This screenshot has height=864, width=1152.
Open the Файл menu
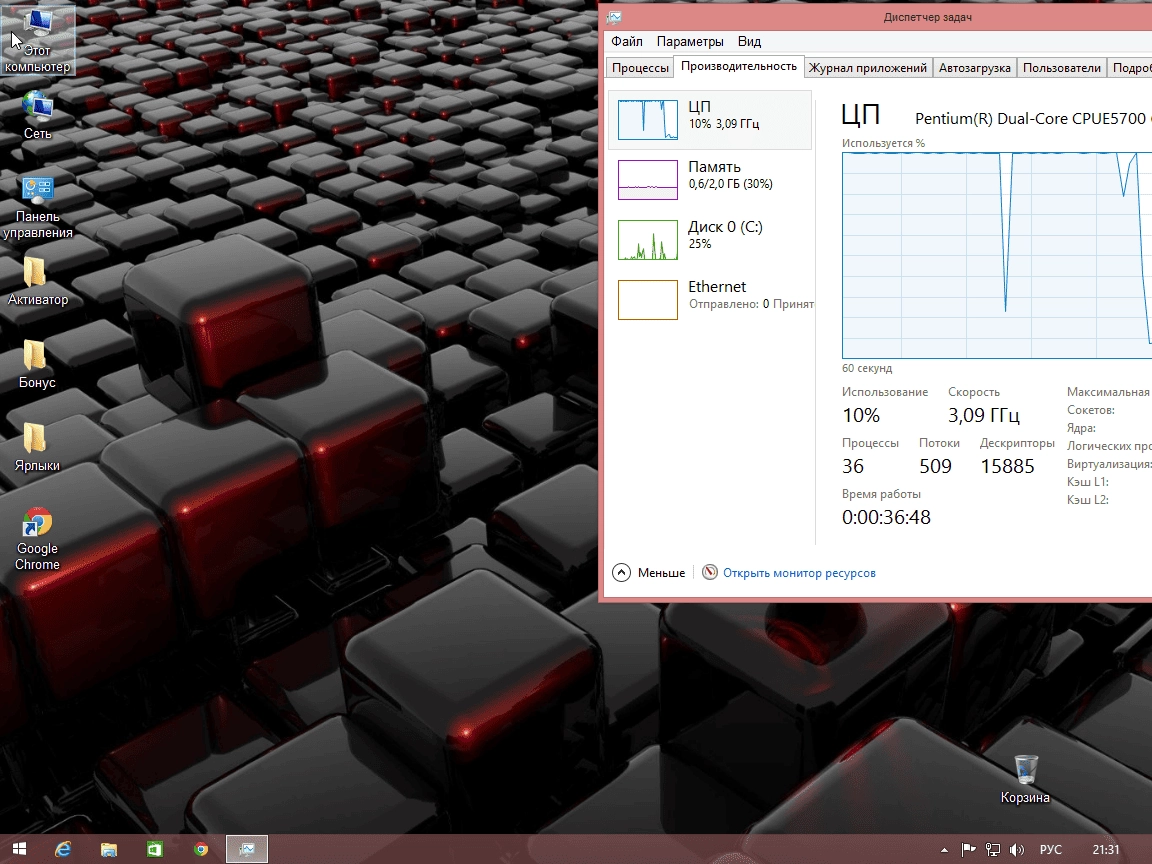point(627,41)
